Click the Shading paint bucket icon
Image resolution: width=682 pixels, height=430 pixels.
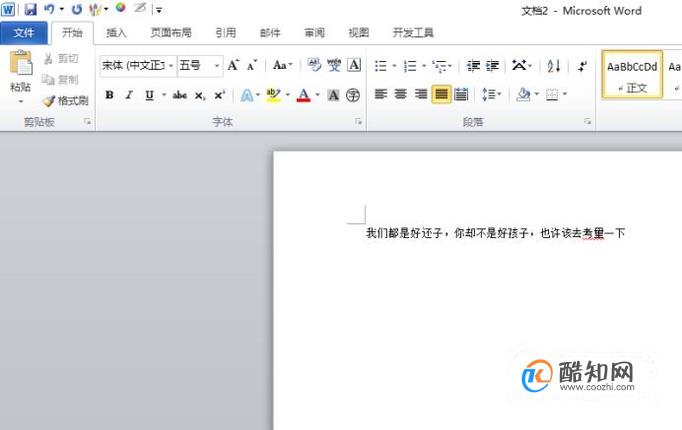523,94
